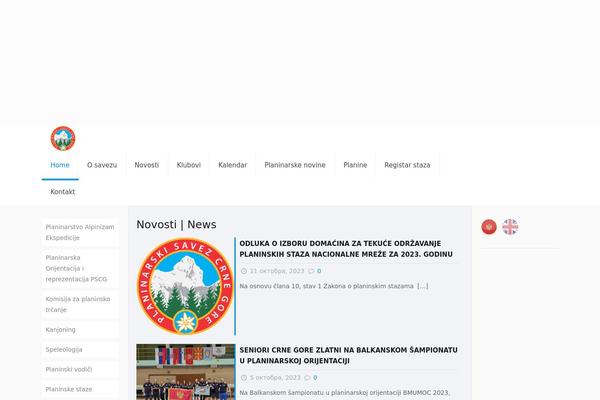Open the Planine menu item
Image resolution: width=600 pixels, height=400 pixels.
(355, 165)
